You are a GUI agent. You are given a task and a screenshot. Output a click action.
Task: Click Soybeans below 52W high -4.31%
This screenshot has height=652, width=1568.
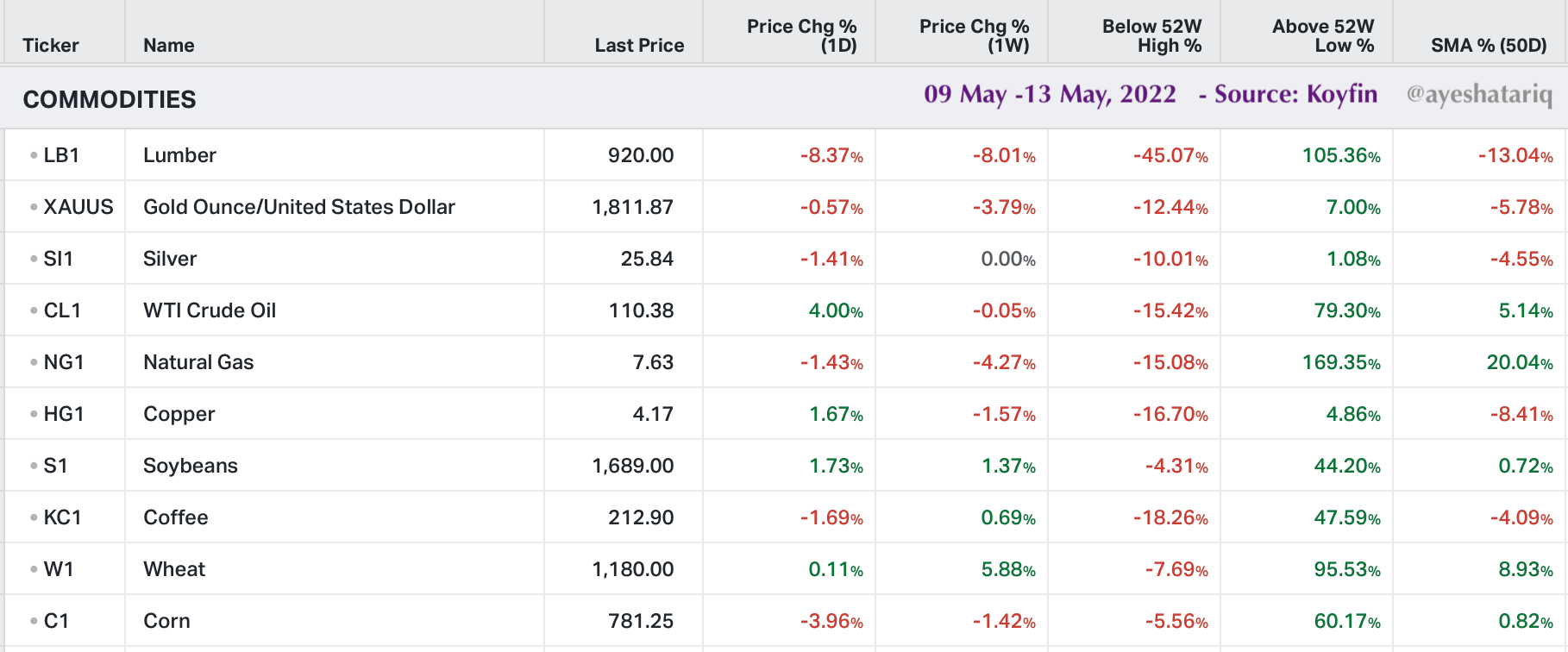click(x=1176, y=466)
